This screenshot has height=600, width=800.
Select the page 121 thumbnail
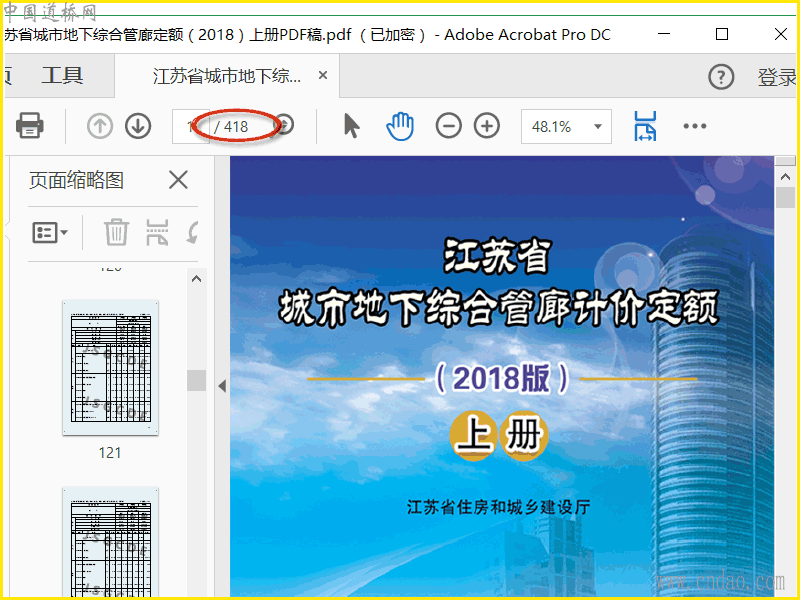[110, 367]
